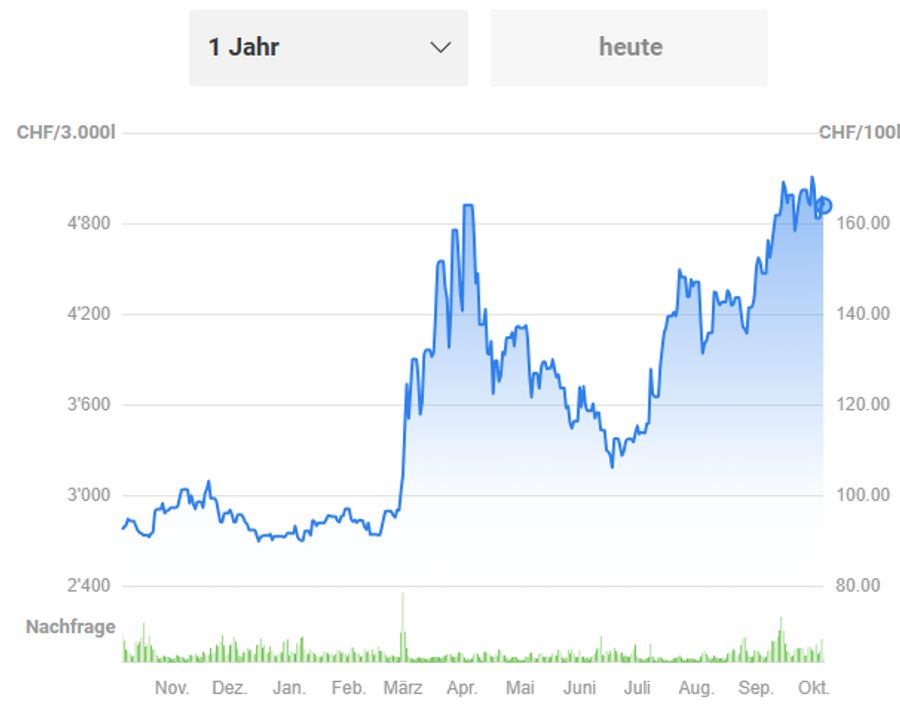Click the 3'000 axis value

click(x=89, y=495)
